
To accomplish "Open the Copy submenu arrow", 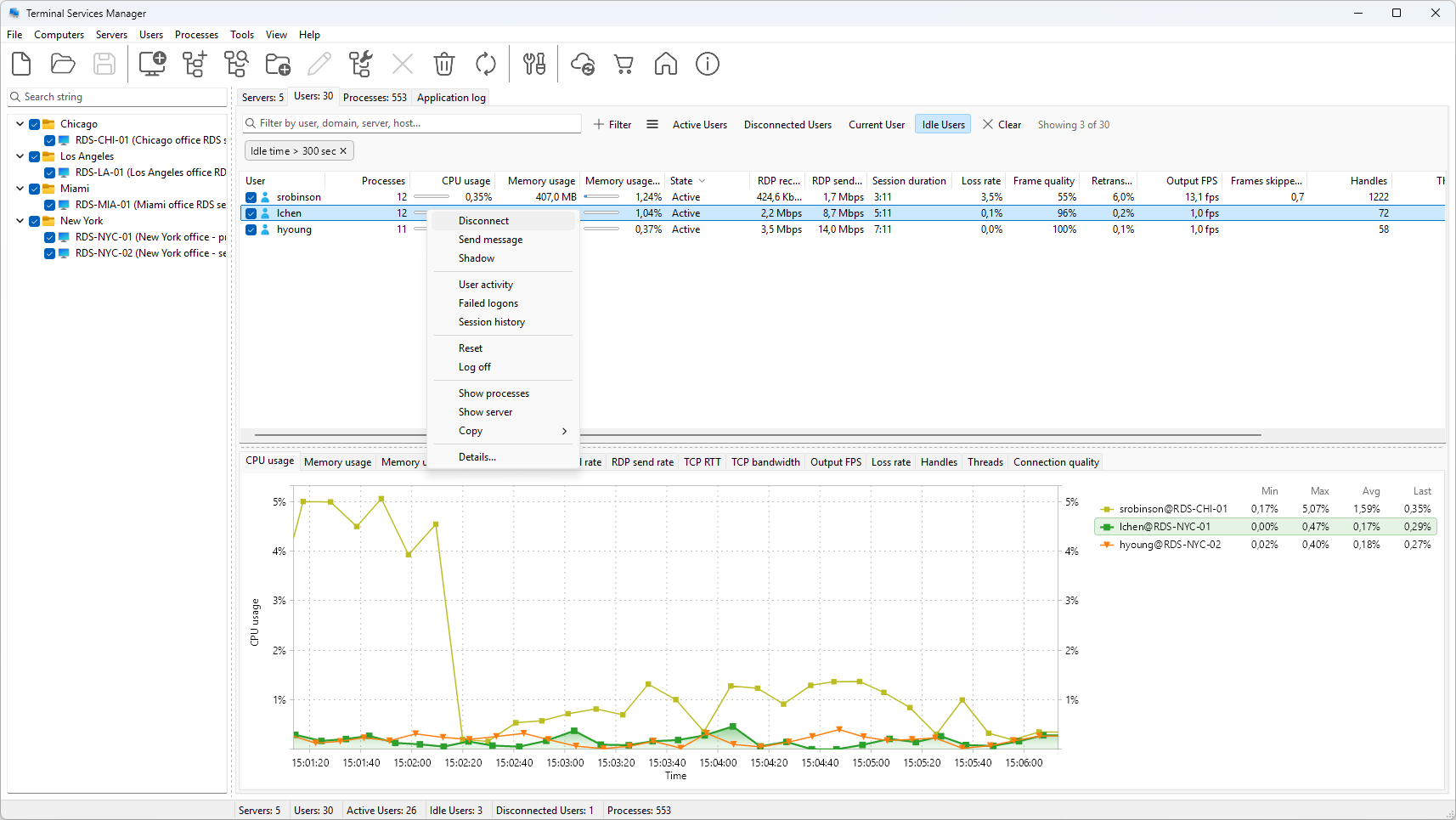I will 564,431.
